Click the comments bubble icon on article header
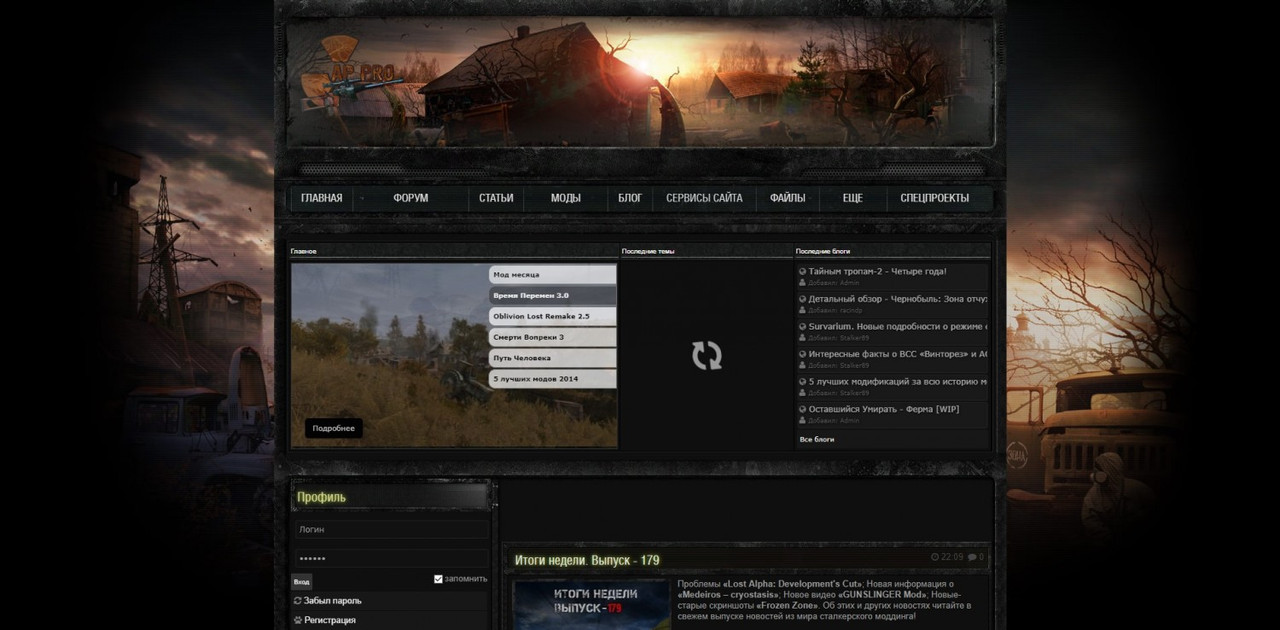This screenshot has width=1280, height=630. coord(972,557)
